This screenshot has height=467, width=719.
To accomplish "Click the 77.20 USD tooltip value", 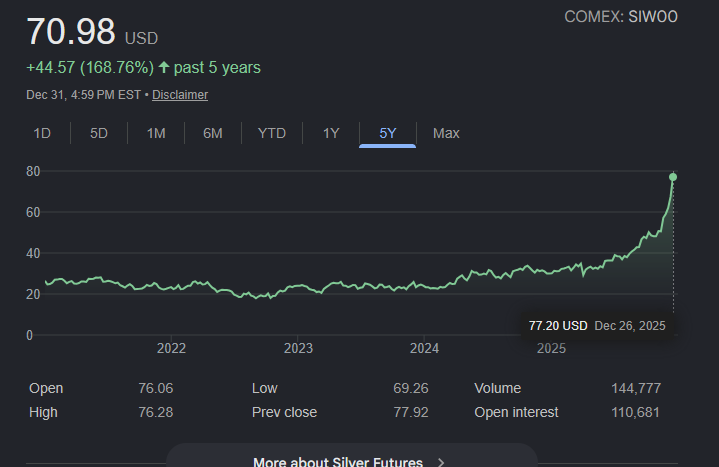I will (558, 326).
